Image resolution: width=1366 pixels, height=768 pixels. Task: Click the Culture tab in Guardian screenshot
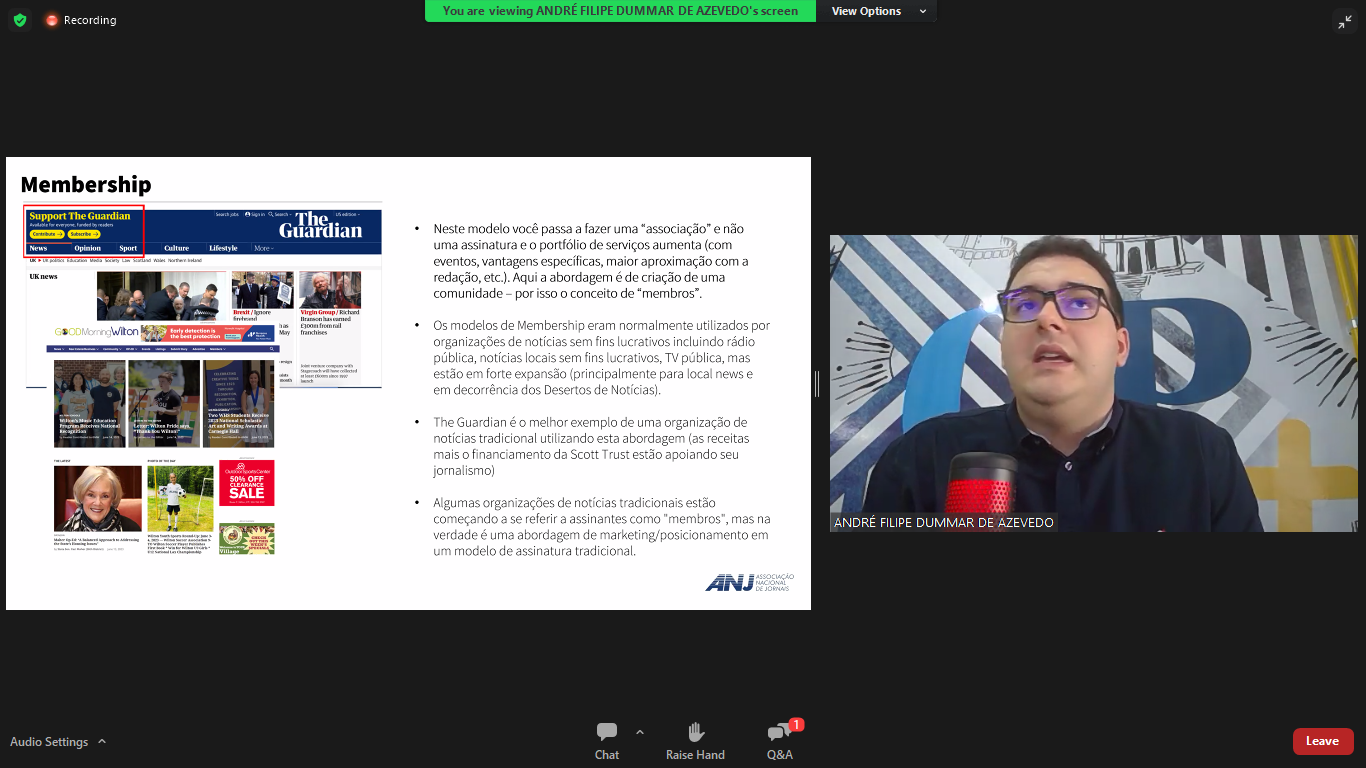pos(176,248)
